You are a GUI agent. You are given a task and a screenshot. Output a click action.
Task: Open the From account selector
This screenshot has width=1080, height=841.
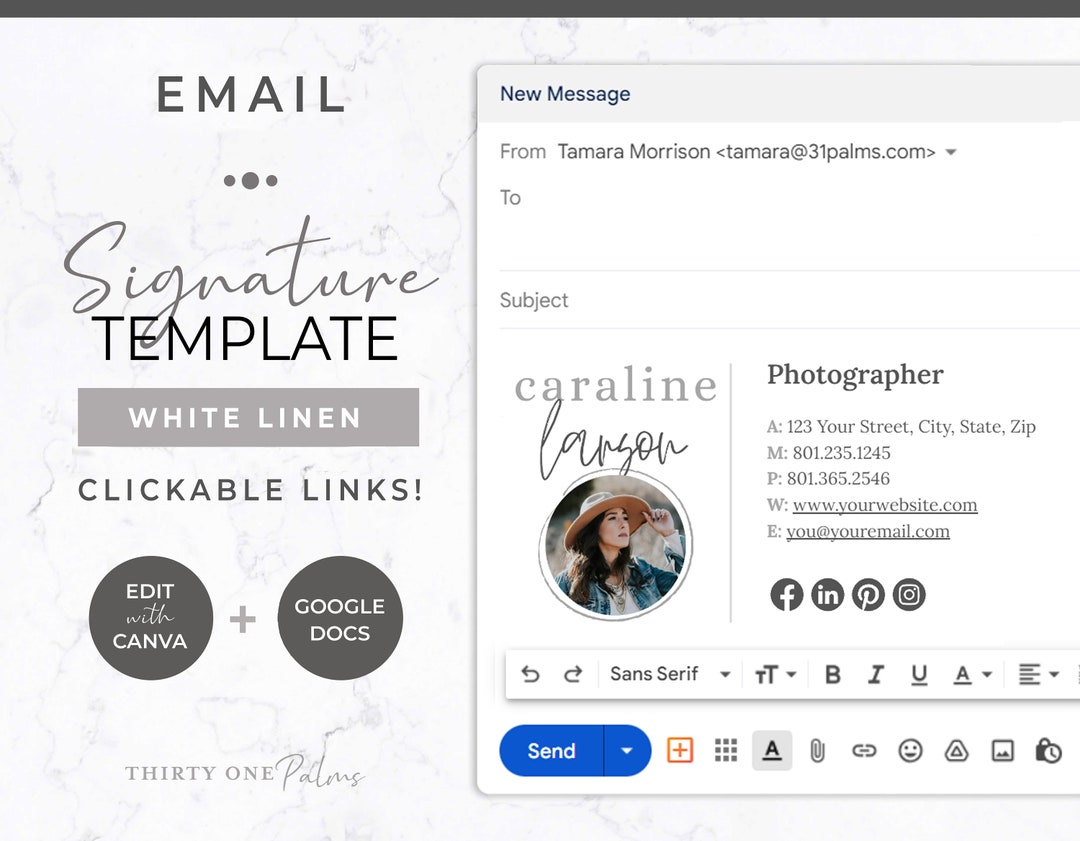click(949, 151)
